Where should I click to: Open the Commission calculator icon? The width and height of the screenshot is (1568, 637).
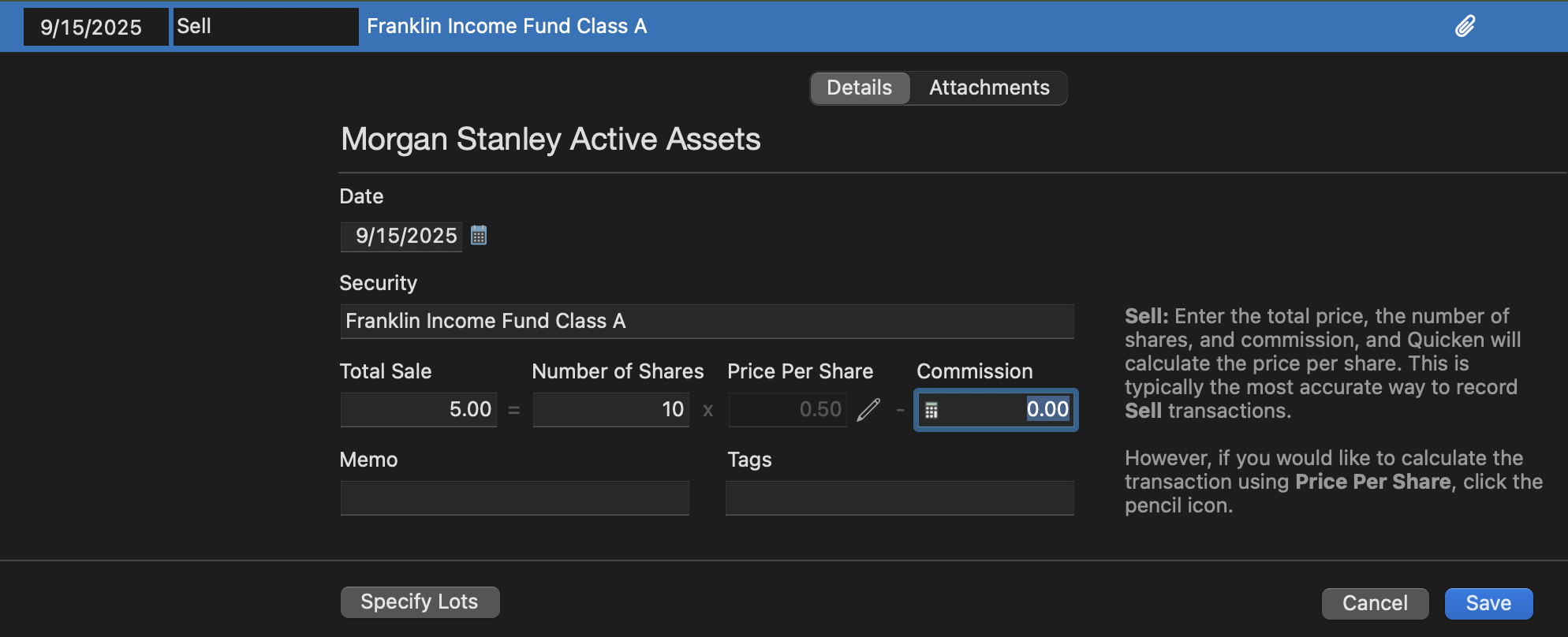pos(931,410)
